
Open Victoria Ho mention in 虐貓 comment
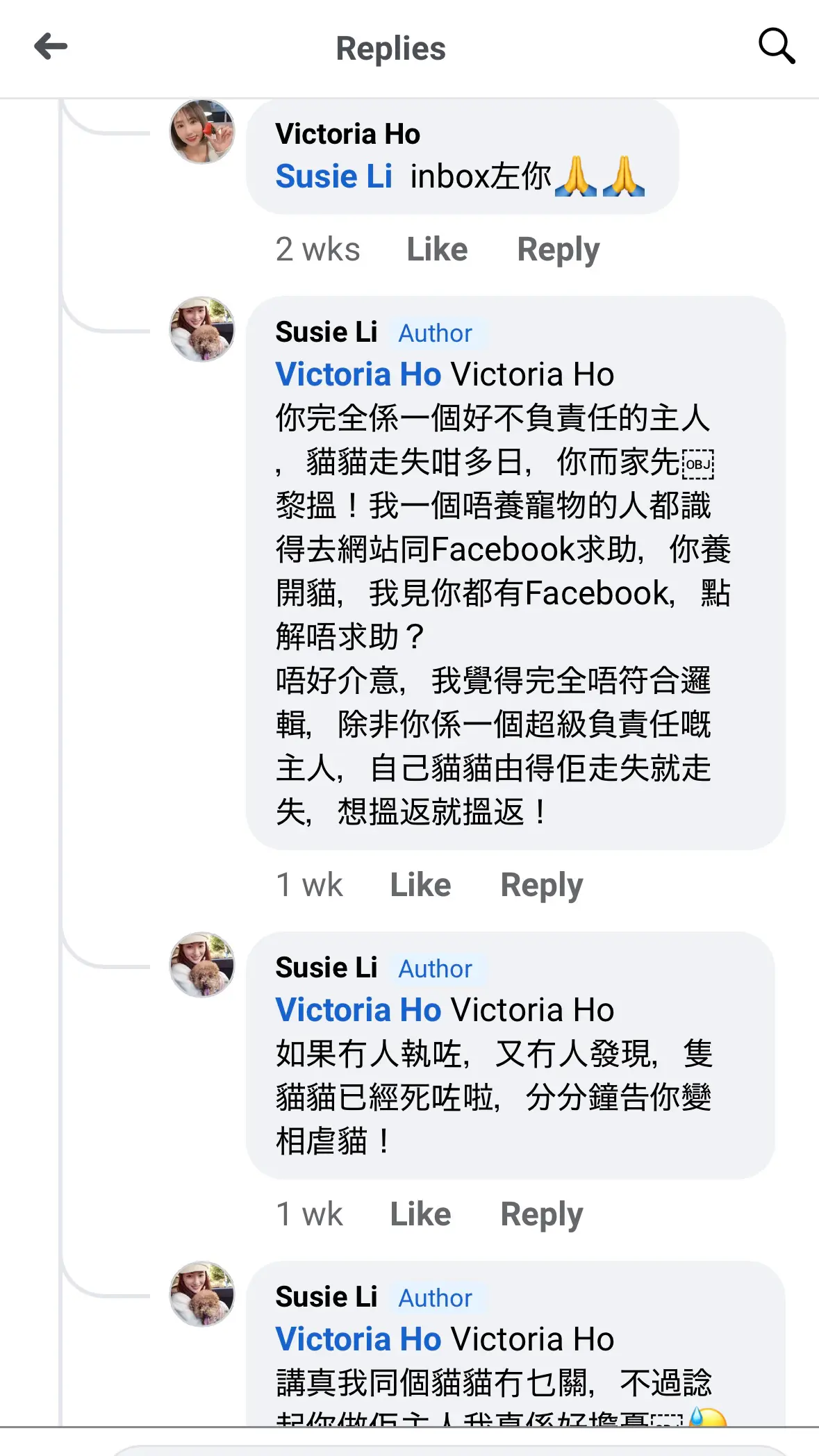(358, 1010)
